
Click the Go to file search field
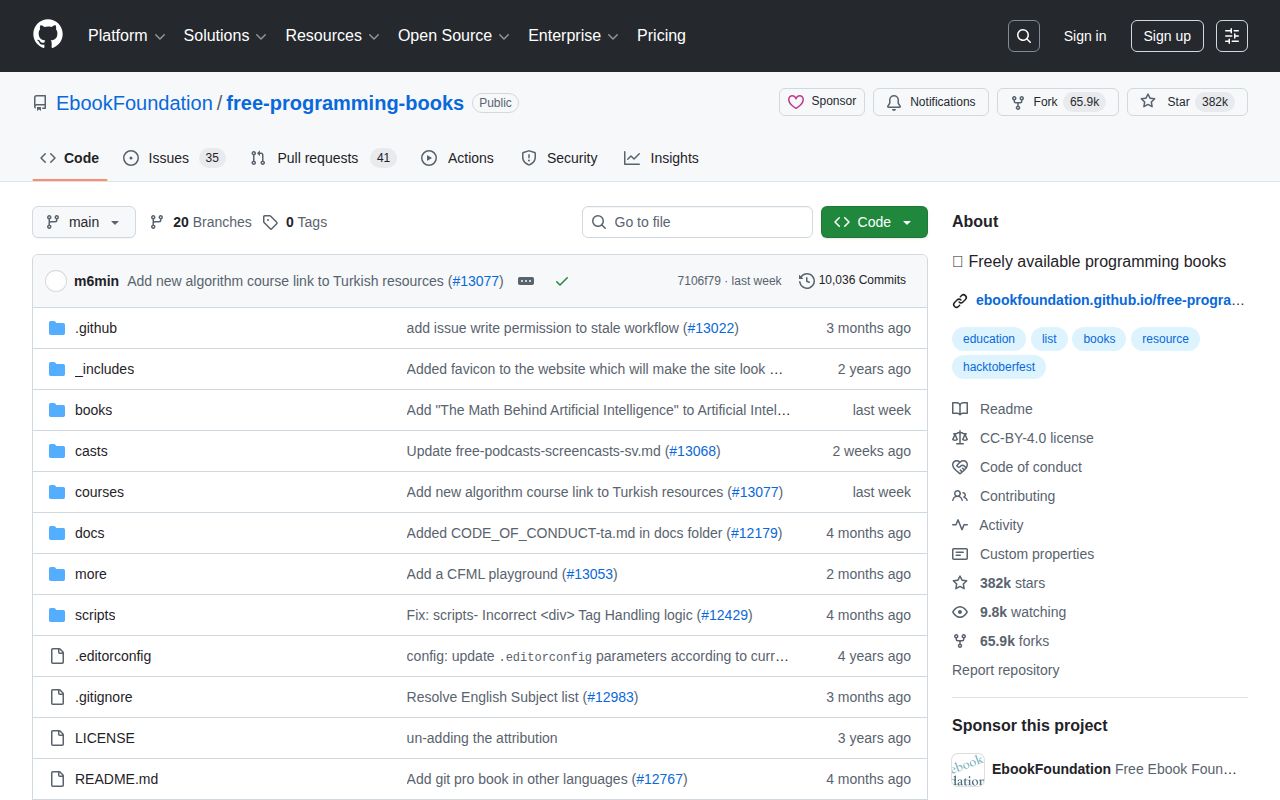pos(697,222)
